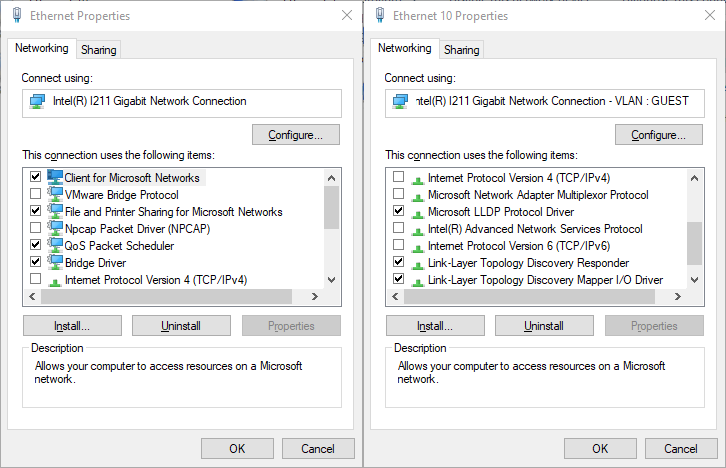Click Uninstall button in Ethernet 10 Properties
Screen dimensions: 726x468
544,326
